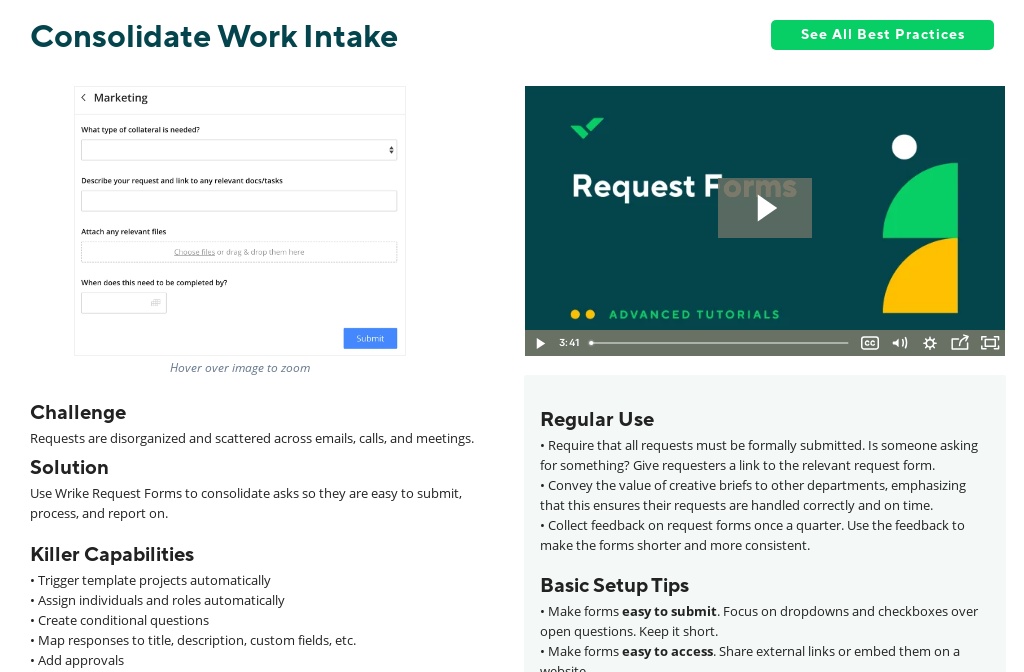Image resolution: width=1024 pixels, height=672 pixels.
Task: Click See All Best Practices
Action: click(883, 35)
